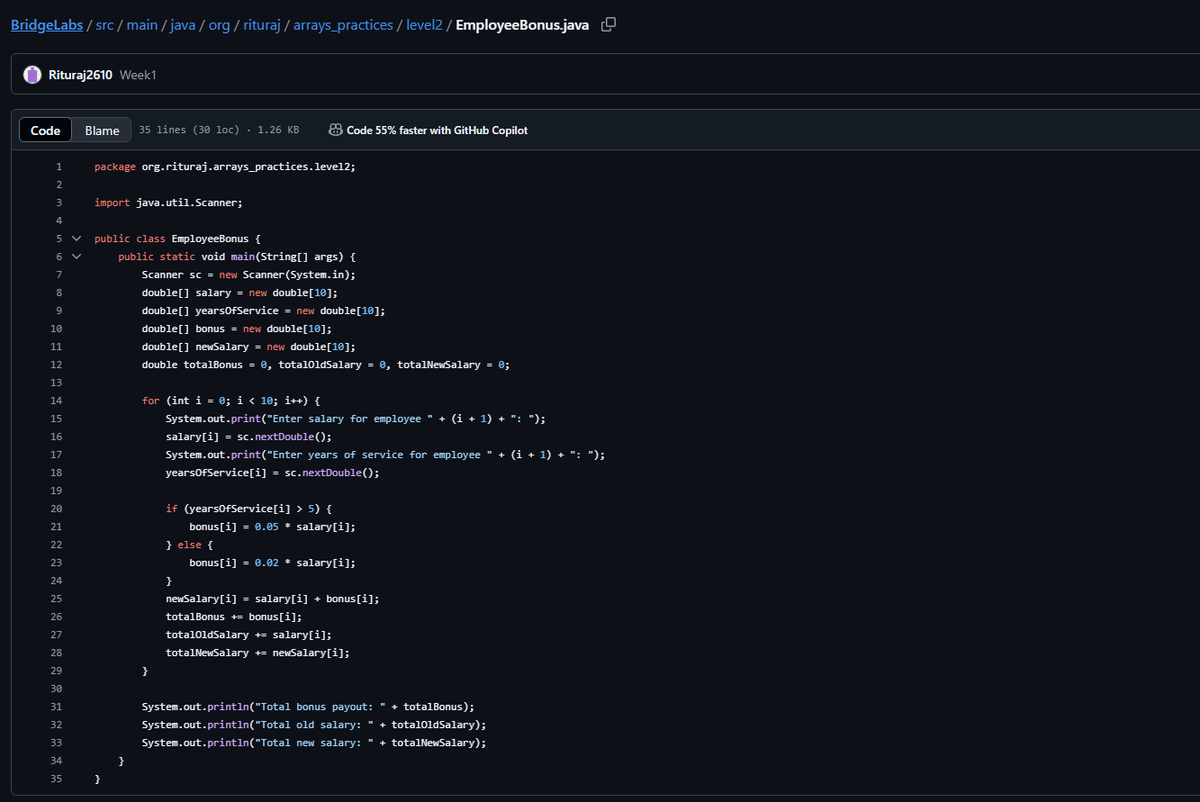The image size is (1200, 802).
Task: Click 'public class EmployeeBonus {' text
Action: [x=177, y=239]
